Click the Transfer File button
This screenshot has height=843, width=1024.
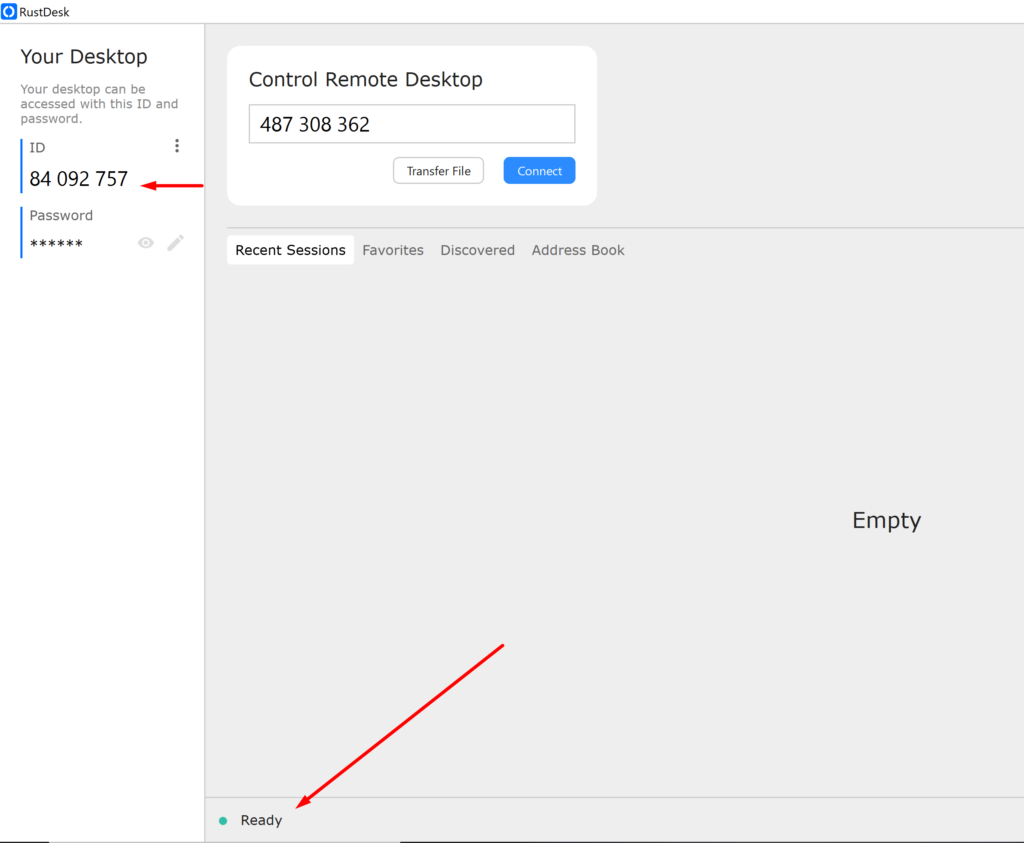438,170
